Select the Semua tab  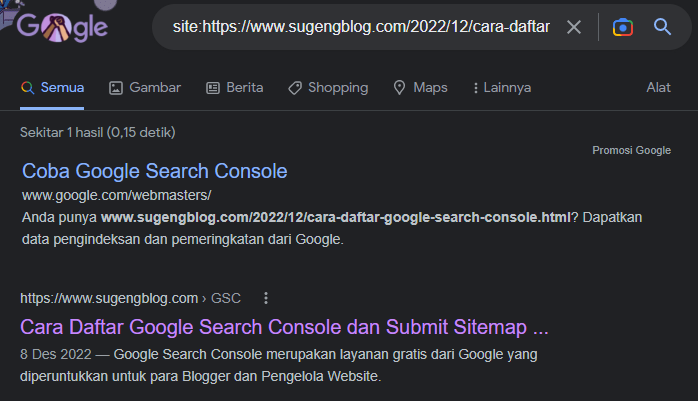pyautogui.click(x=53, y=88)
